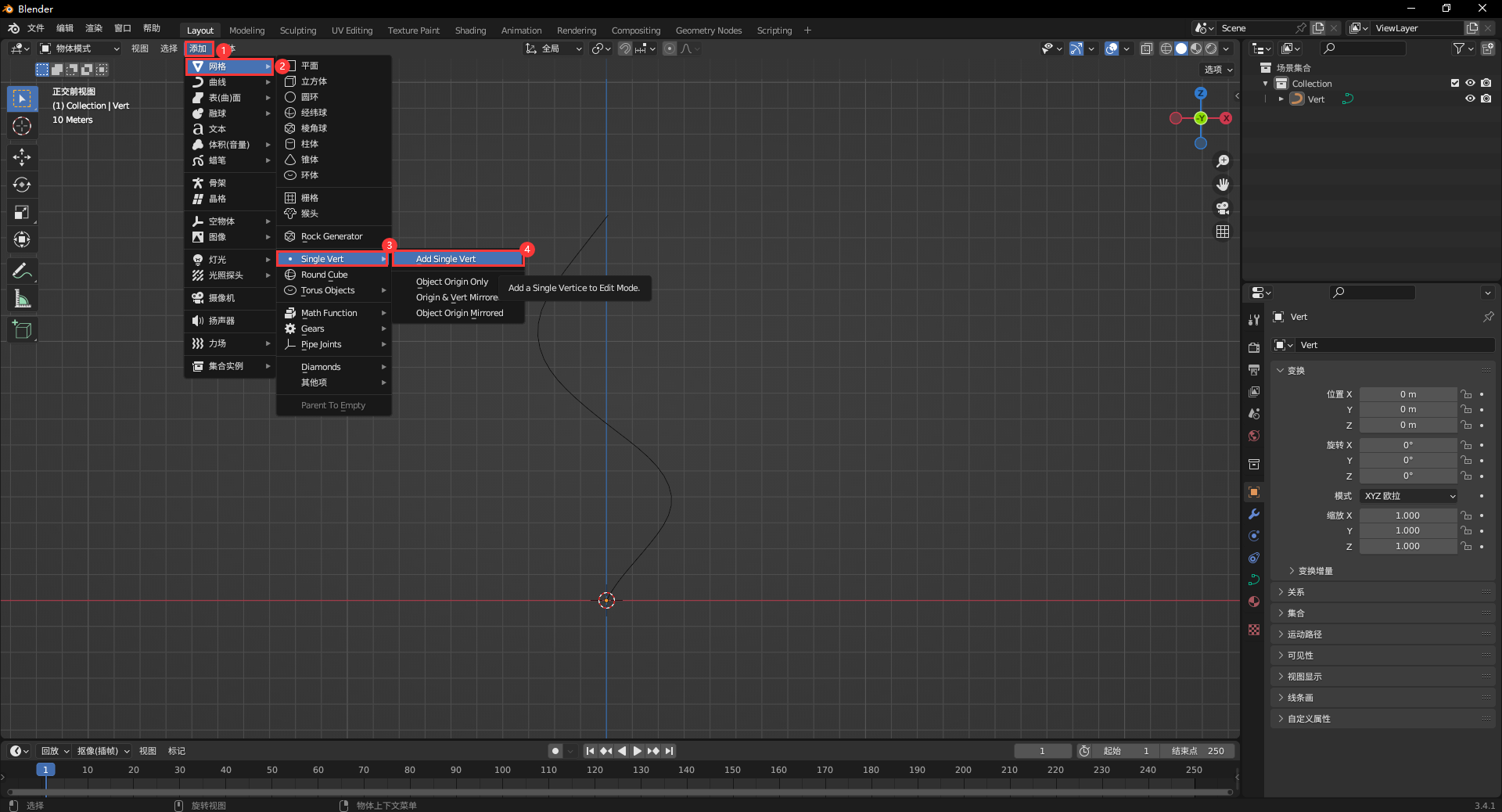
Task: Toggle camera view icon in viewport
Action: (x=1222, y=208)
